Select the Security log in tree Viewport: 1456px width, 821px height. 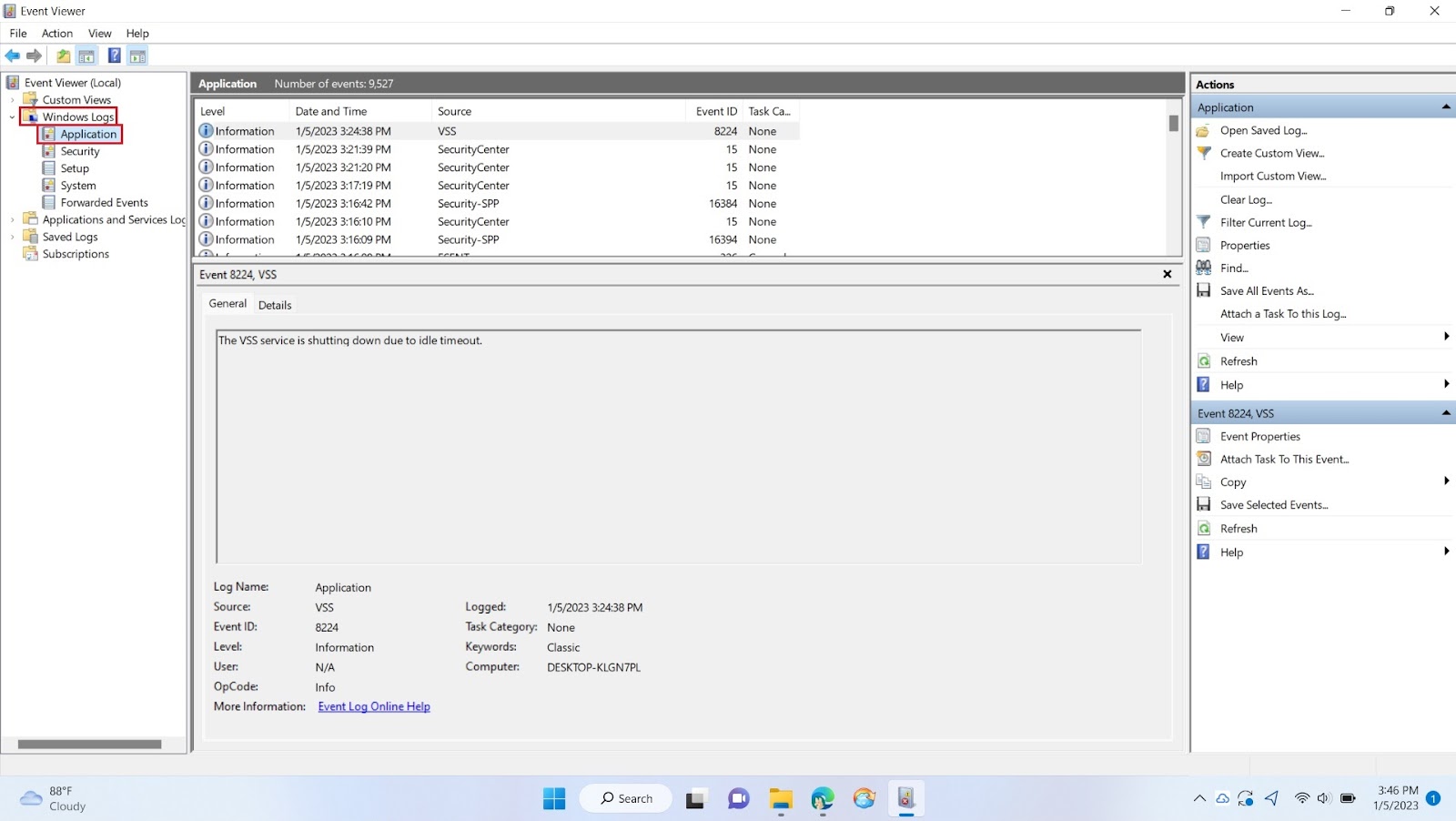(80, 151)
